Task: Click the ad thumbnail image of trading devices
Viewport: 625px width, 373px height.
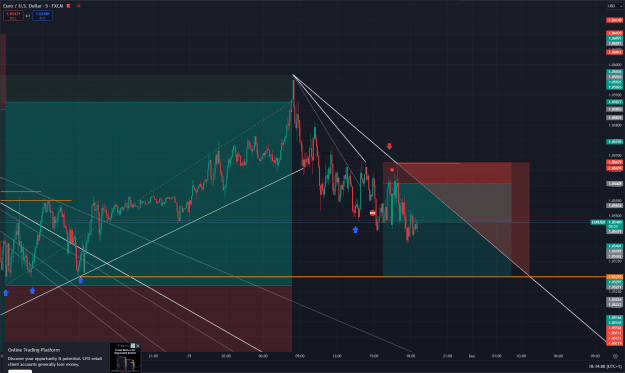Action: [x=125, y=358]
